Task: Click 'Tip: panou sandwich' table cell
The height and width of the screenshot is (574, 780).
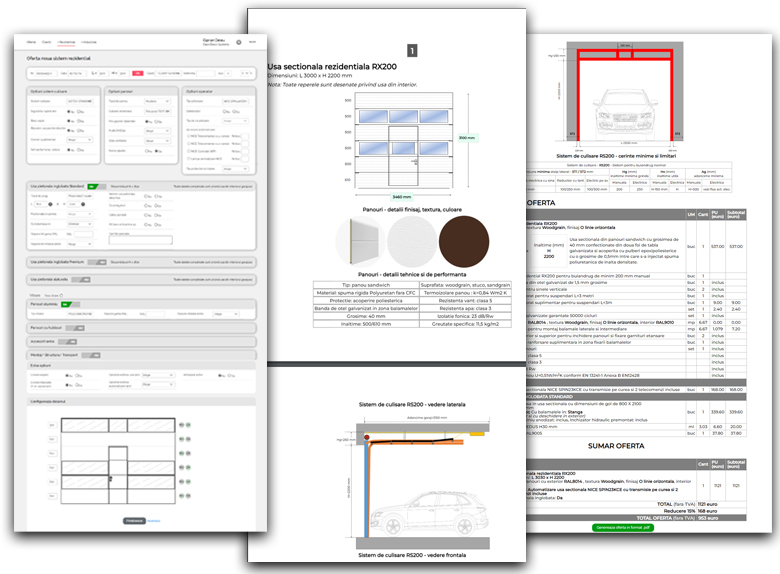Action: coord(366,285)
